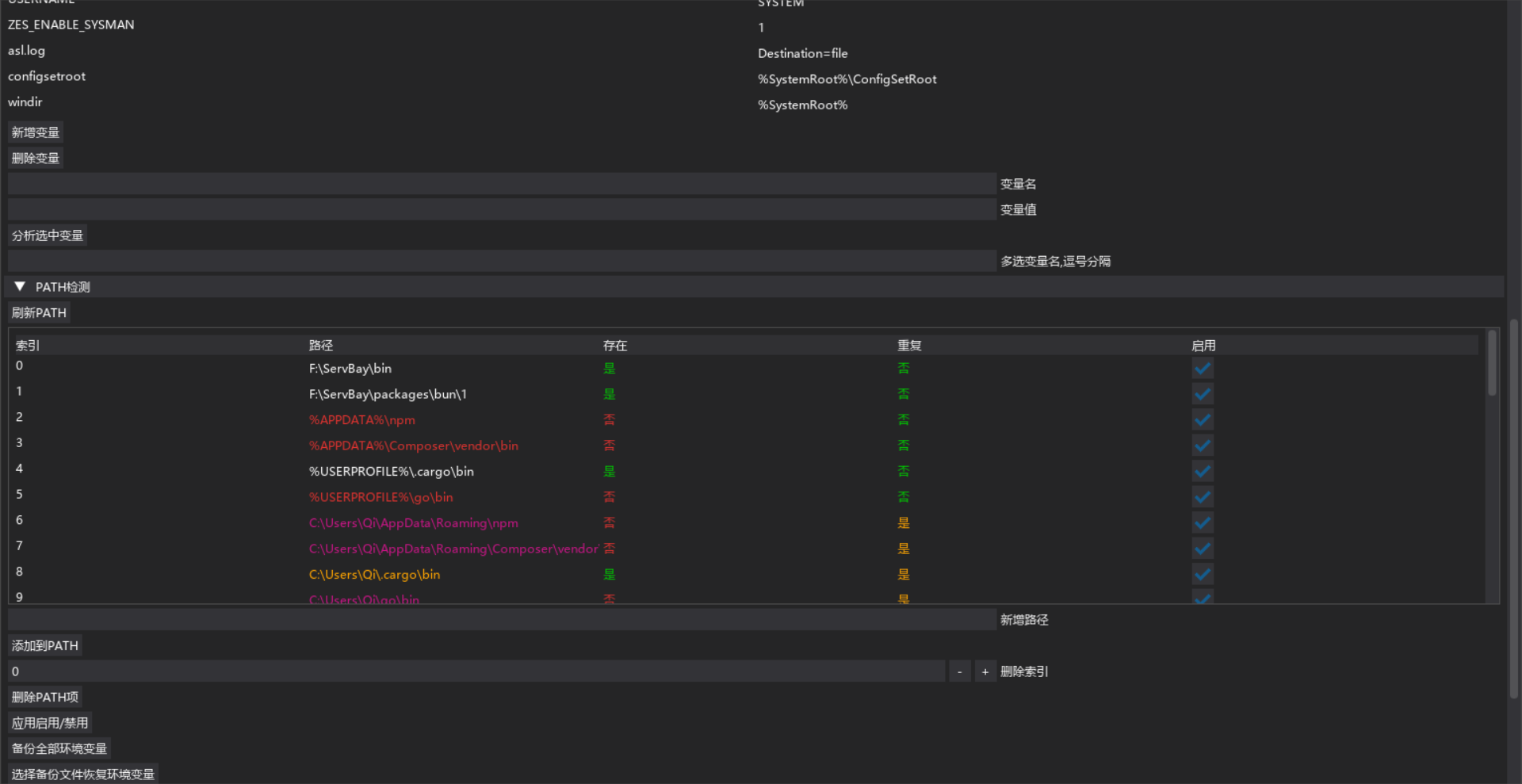Image resolution: width=1522 pixels, height=784 pixels.
Task: Click 添加到PATH button
Action: pyautogui.click(x=45, y=646)
